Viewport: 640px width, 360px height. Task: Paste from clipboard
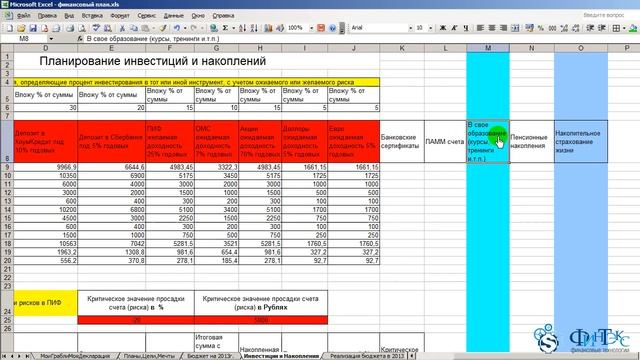pyautogui.click(x=145, y=28)
